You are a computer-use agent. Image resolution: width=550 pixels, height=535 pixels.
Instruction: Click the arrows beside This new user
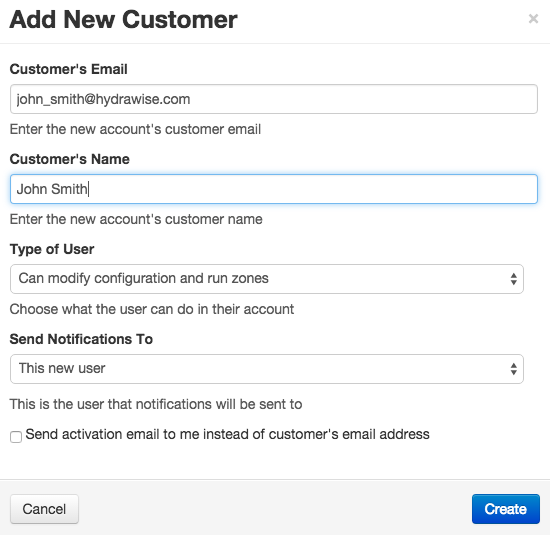coord(514,369)
